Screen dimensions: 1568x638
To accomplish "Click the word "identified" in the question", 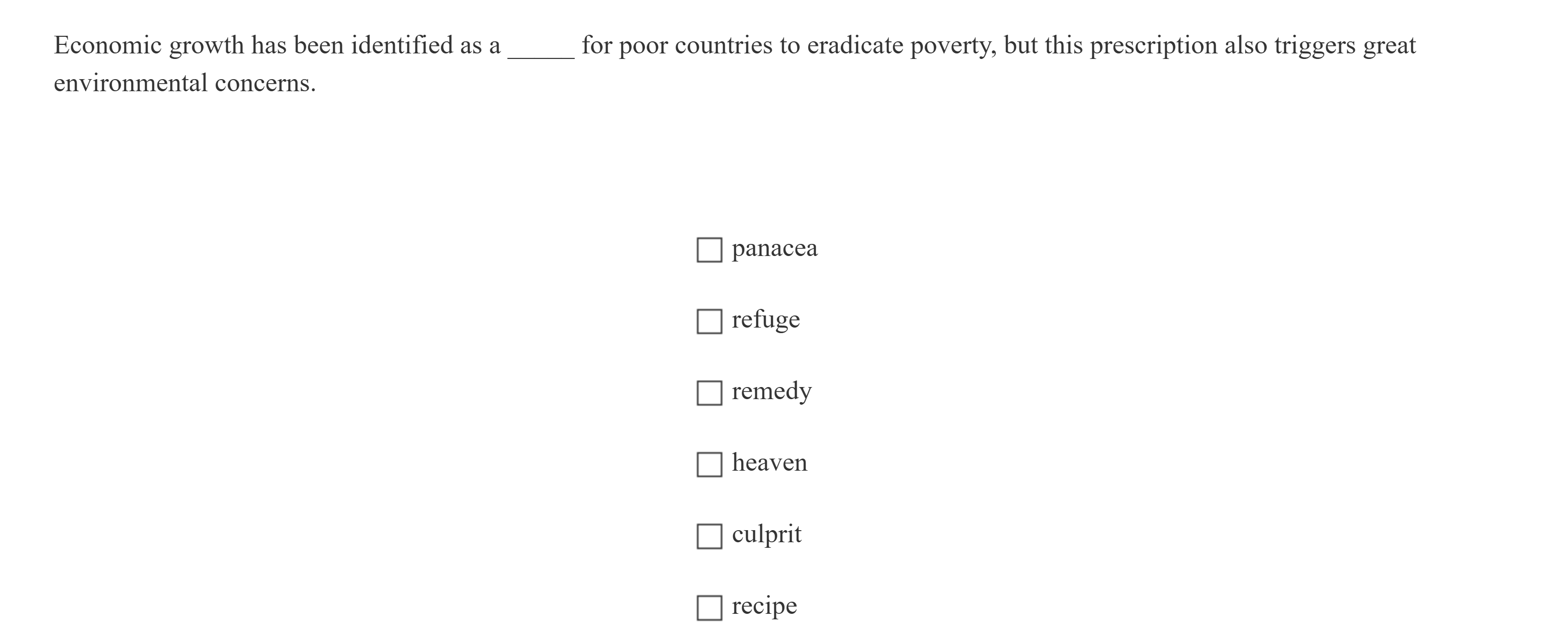I will [401, 46].
